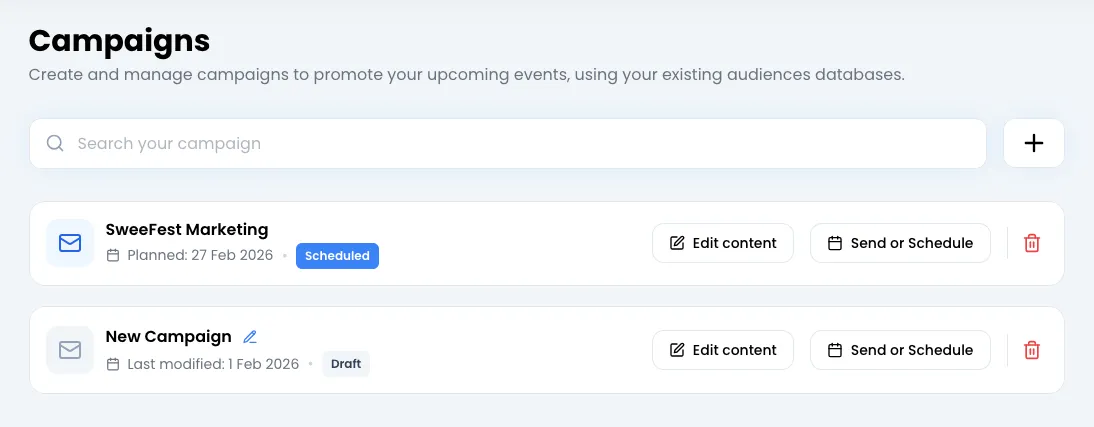1094x427 pixels.
Task: Open the SweeFest Marketing campaign title
Action: click(x=187, y=230)
